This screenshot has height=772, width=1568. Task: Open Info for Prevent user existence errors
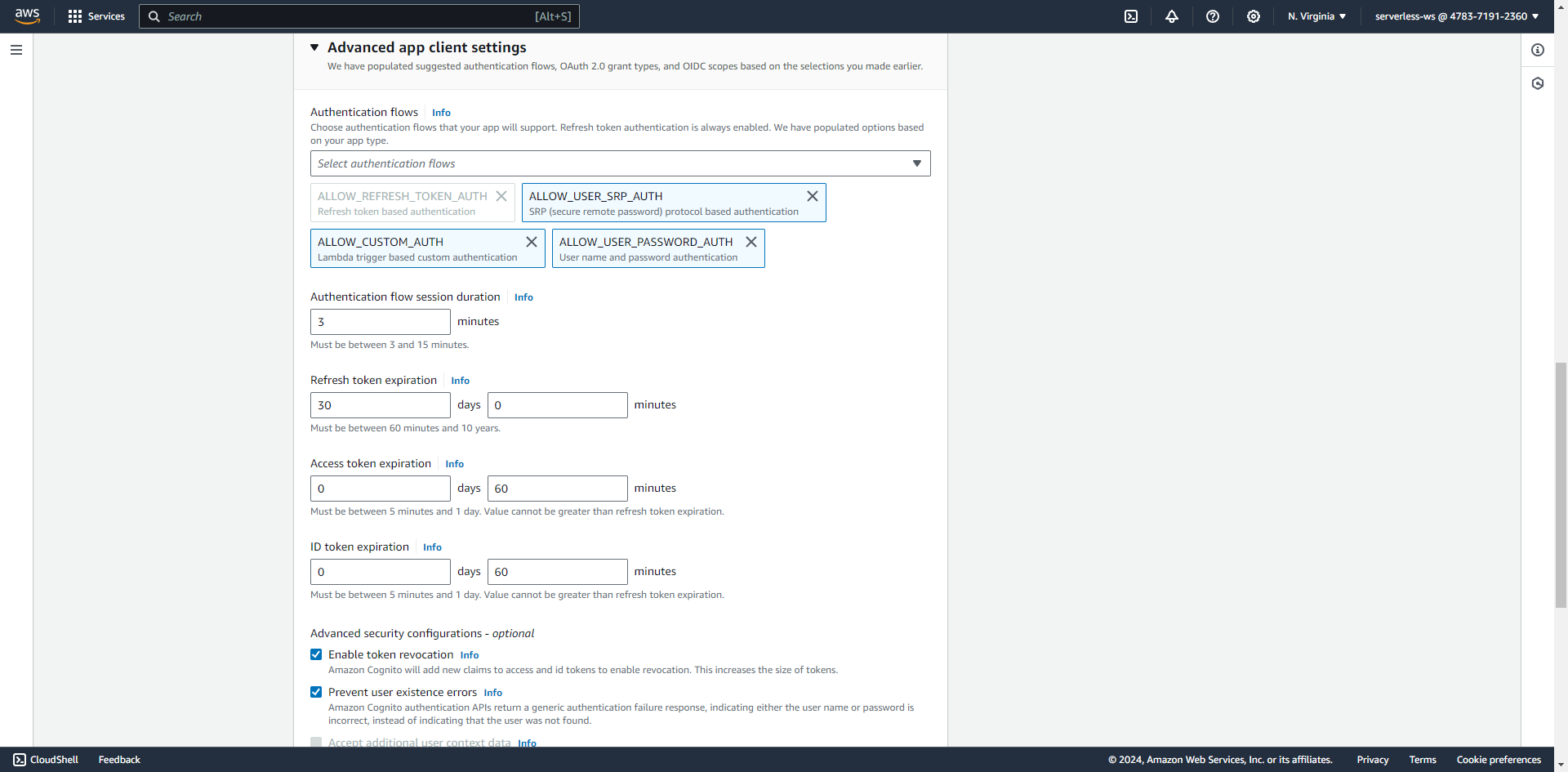pyautogui.click(x=493, y=693)
